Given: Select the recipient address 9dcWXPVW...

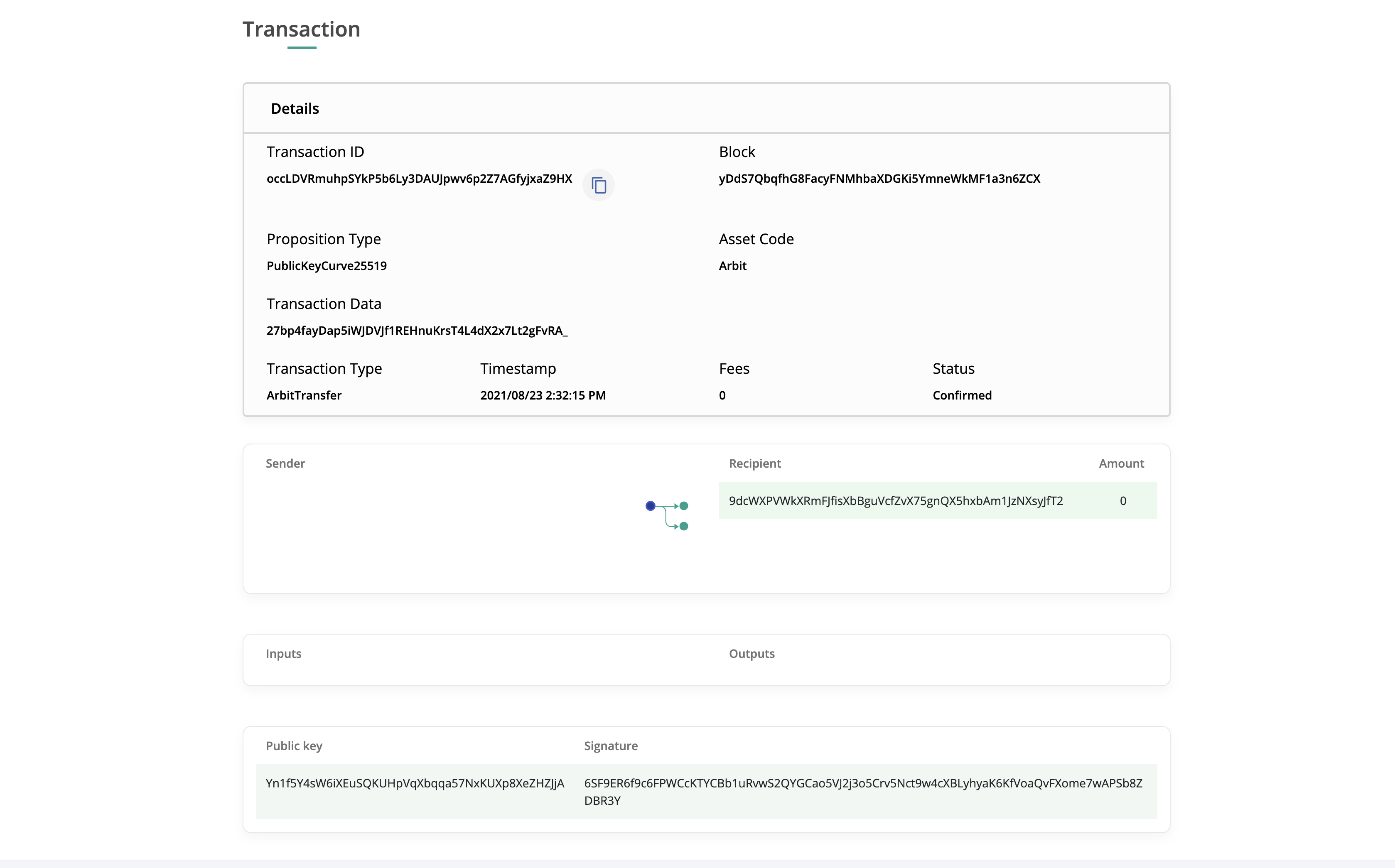Looking at the screenshot, I should click(896, 500).
